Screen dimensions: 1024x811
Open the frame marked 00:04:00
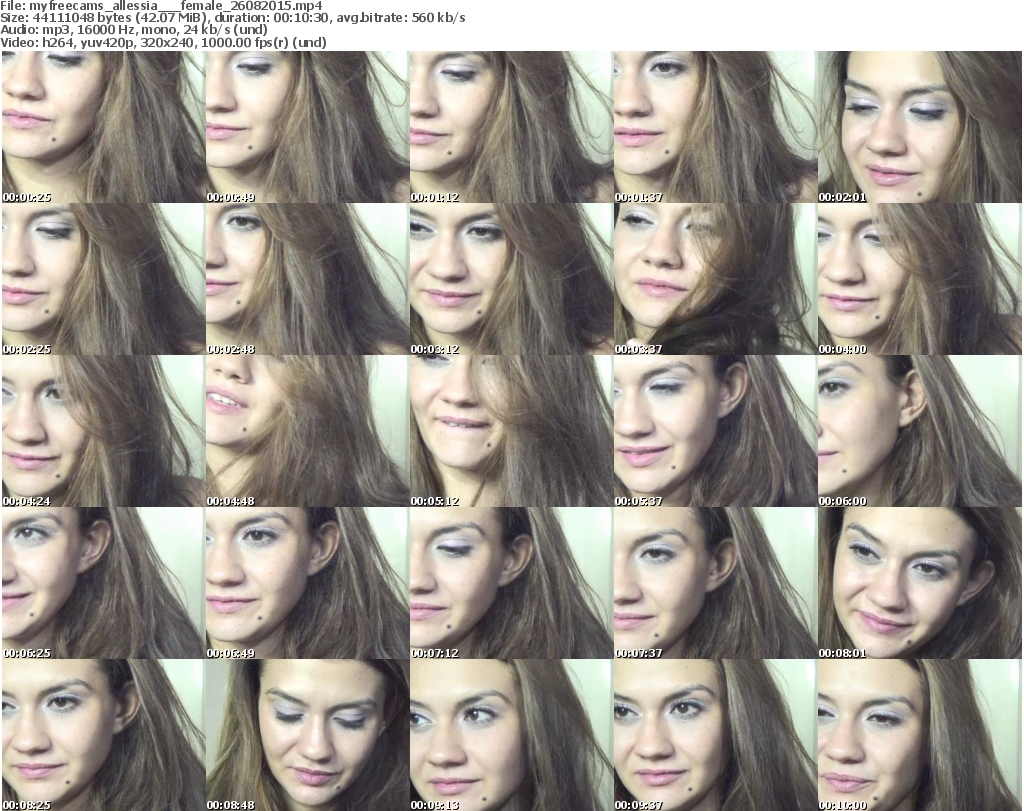pyautogui.click(x=918, y=279)
